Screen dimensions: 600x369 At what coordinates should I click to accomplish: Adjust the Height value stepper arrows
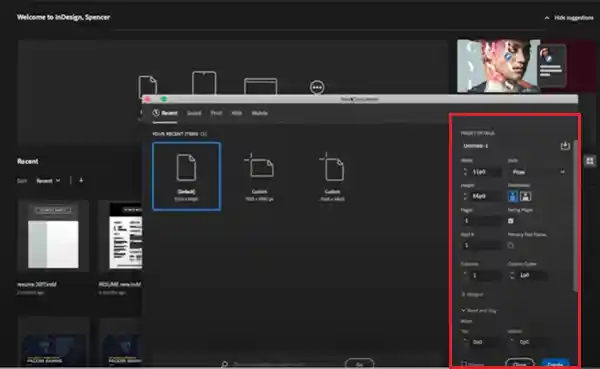(x=465, y=196)
